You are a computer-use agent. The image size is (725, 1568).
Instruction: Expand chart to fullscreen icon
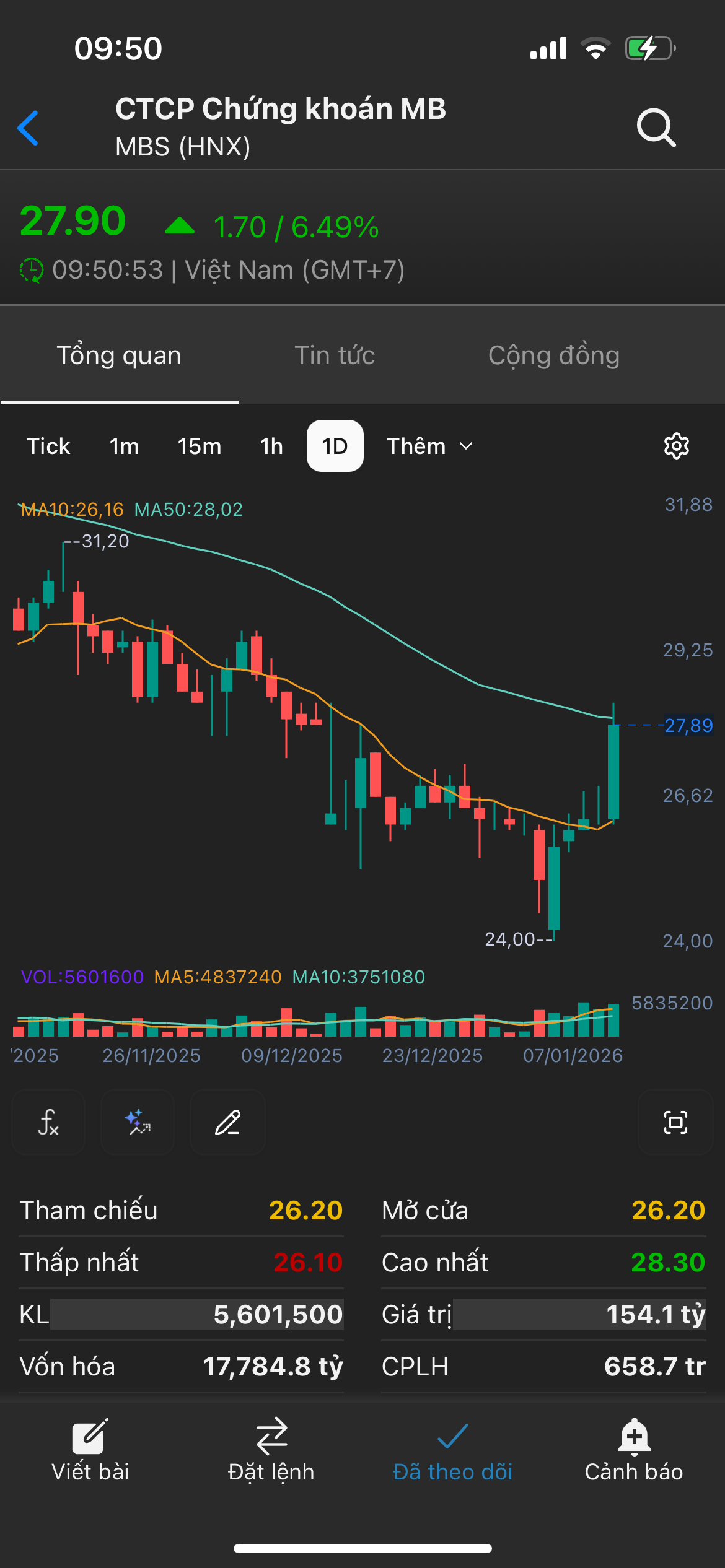(675, 1122)
